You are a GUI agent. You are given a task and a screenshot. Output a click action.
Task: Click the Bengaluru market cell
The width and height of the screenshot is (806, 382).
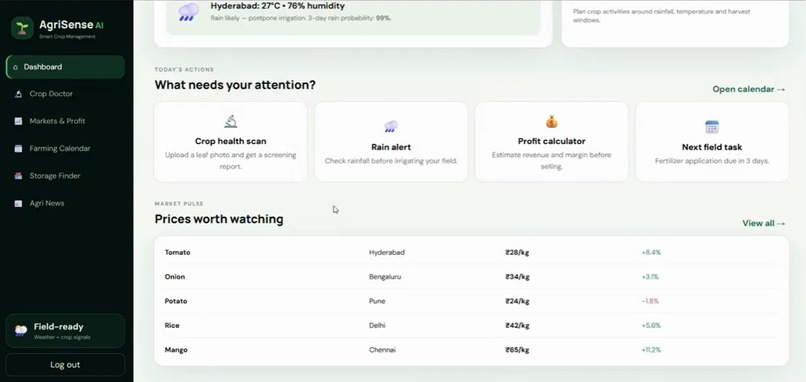tap(385, 277)
